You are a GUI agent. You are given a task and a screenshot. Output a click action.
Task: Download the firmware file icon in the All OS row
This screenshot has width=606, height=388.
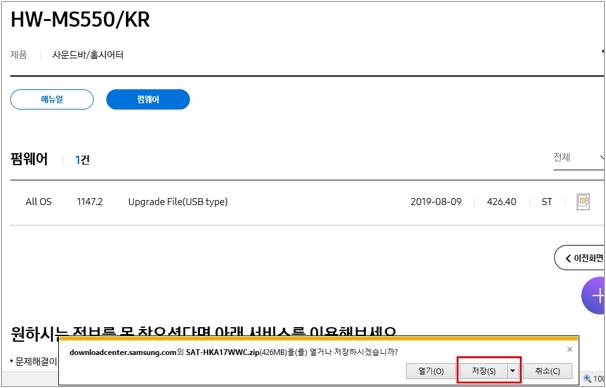[583, 201]
